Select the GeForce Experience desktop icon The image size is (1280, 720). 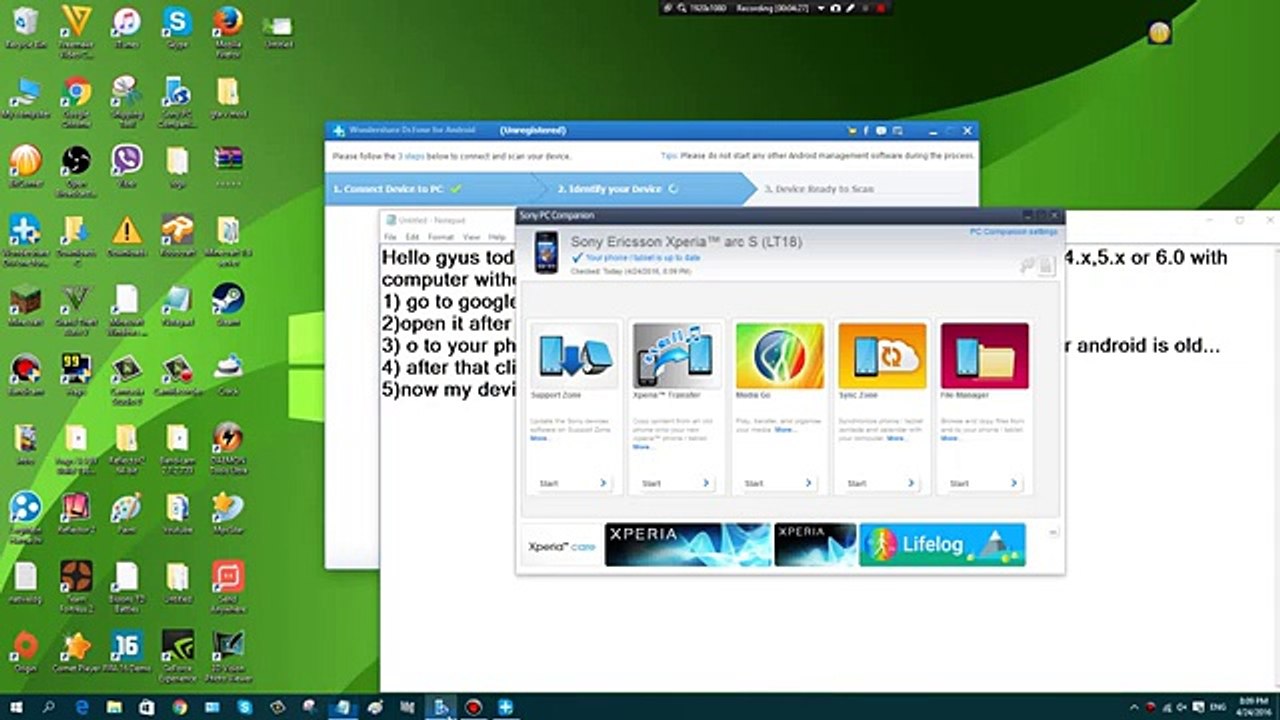point(178,655)
